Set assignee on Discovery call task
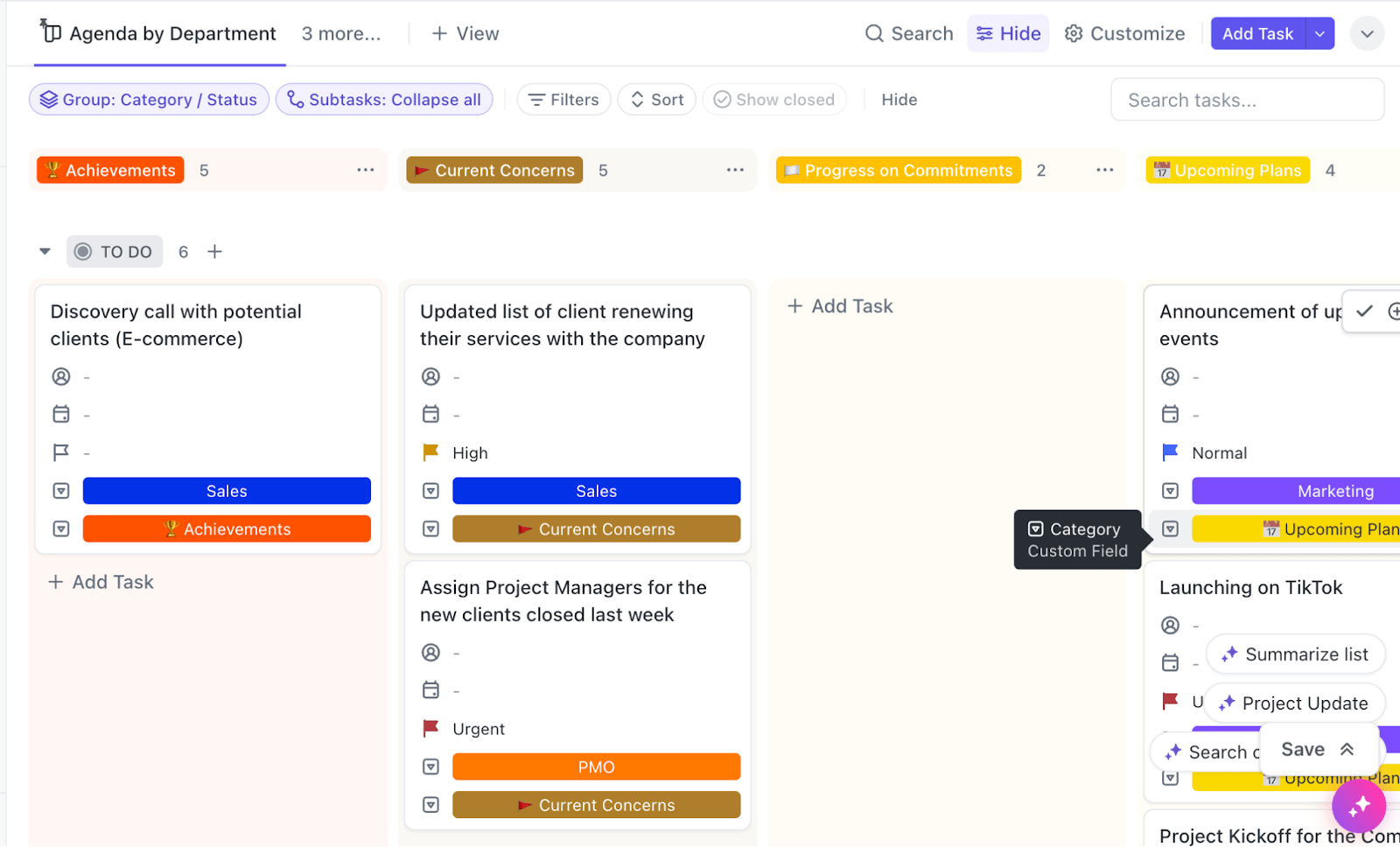This screenshot has height=847, width=1400. 61,377
